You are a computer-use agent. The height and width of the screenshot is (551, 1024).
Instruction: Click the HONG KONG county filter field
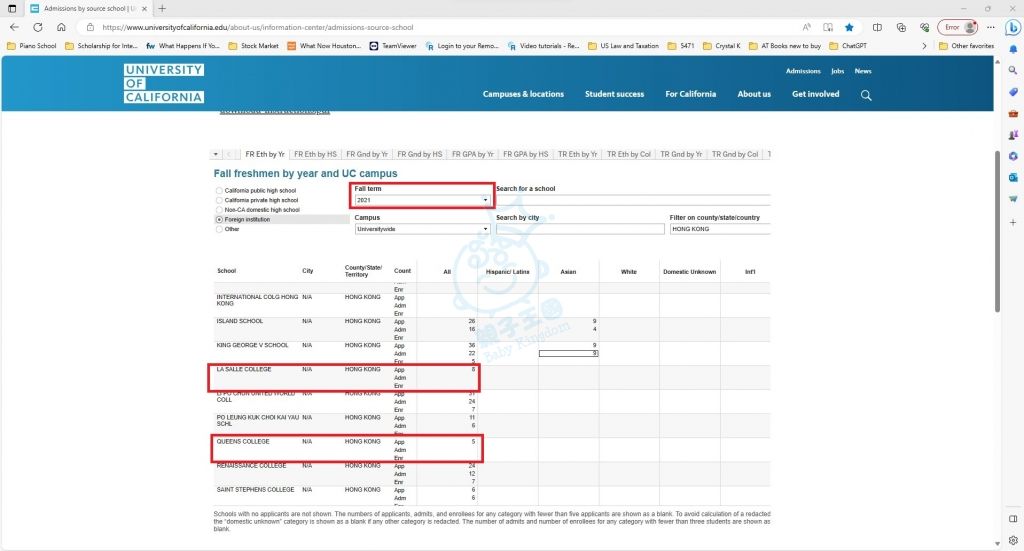tap(720, 229)
